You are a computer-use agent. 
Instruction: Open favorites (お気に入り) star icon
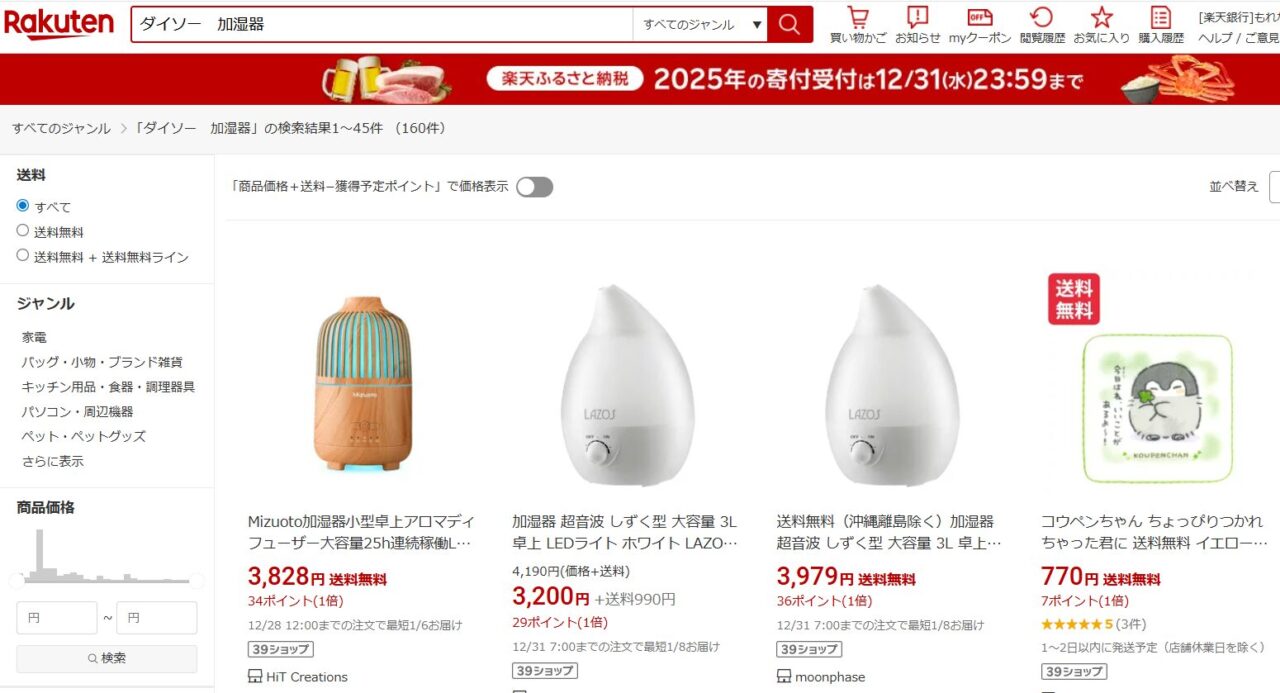[x=1101, y=24]
